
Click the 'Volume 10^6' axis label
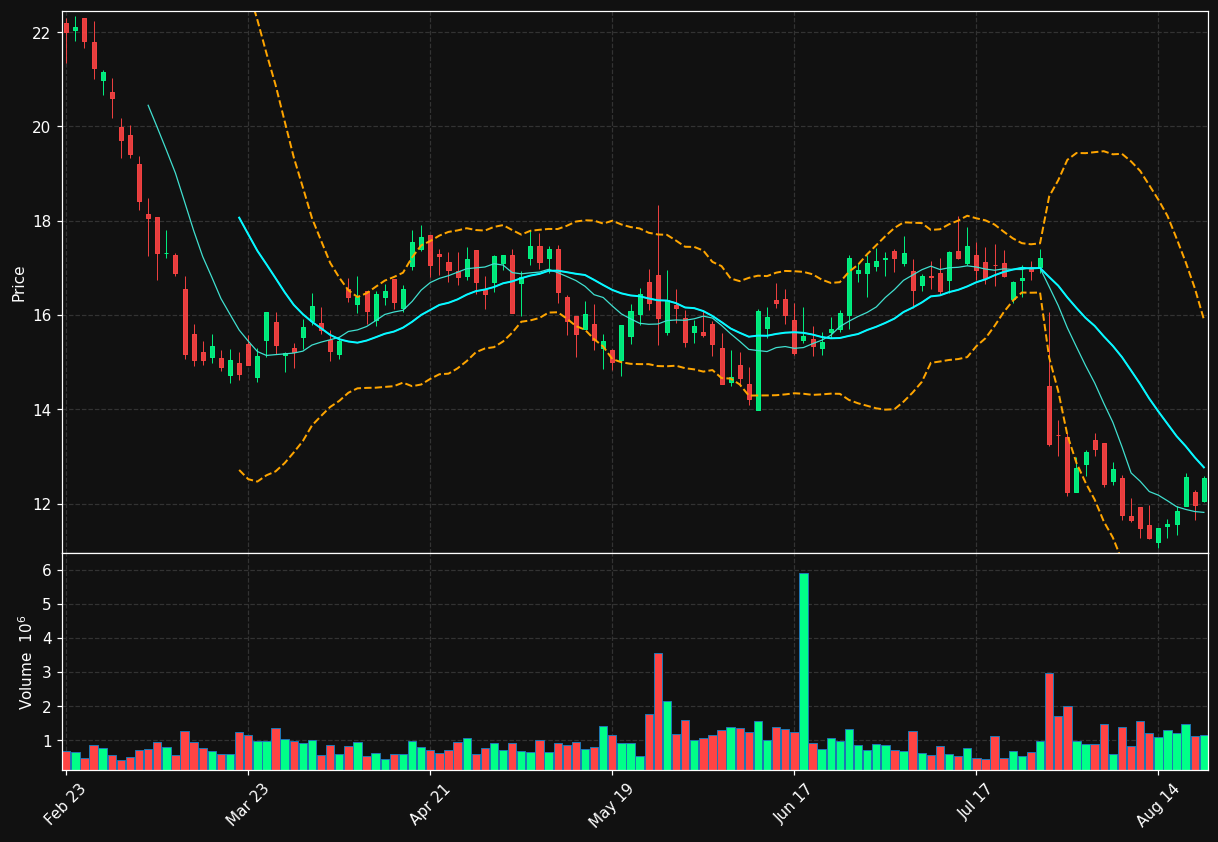click(x=27, y=662)
